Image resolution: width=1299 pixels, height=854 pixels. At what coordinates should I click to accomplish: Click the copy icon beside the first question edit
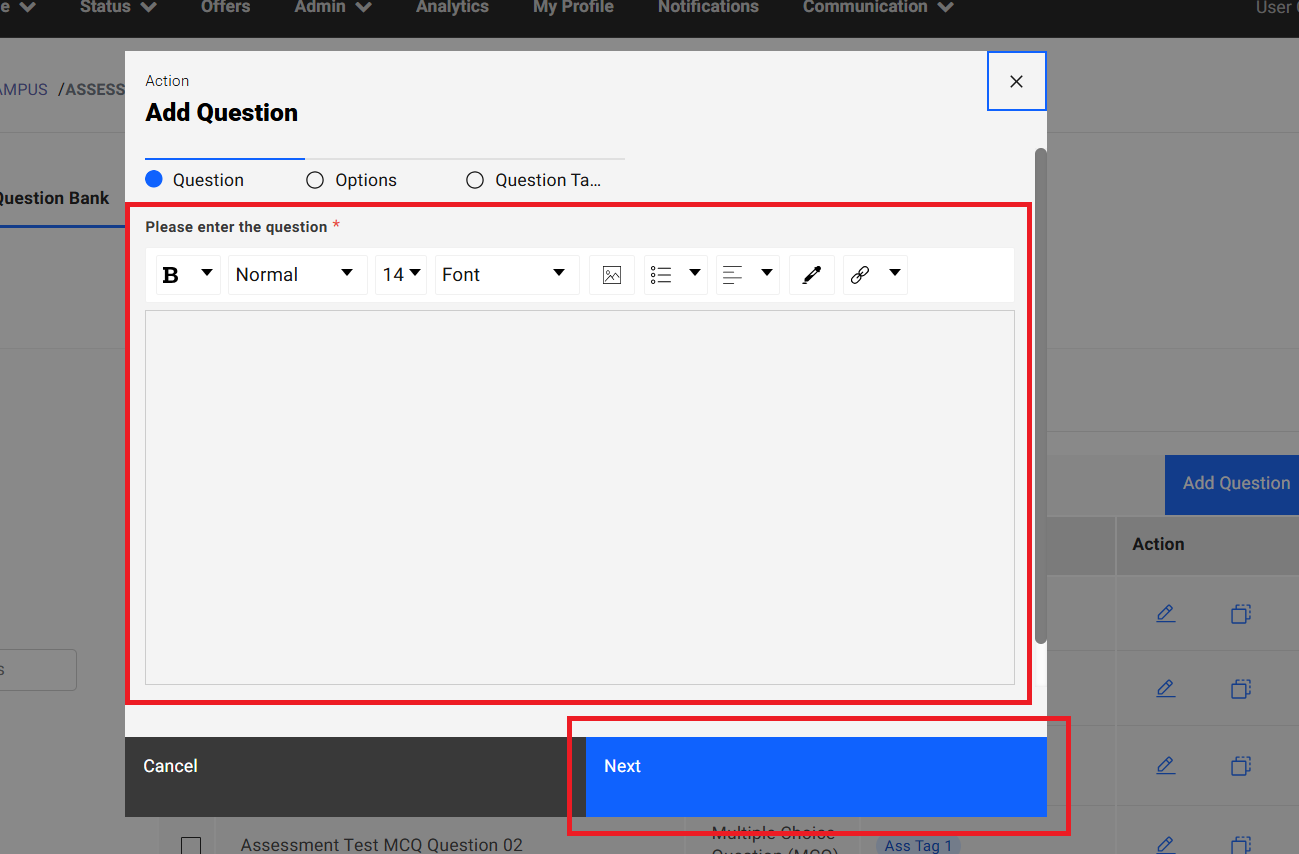(x=1240, y=613)
